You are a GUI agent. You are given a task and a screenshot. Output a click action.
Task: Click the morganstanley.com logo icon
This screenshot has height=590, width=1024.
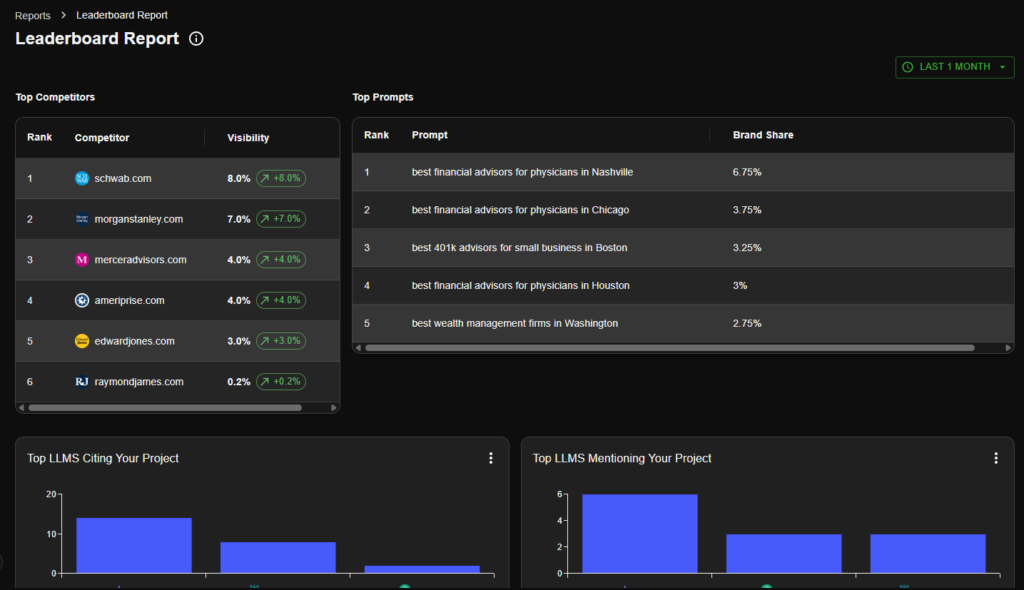[82, 219]
